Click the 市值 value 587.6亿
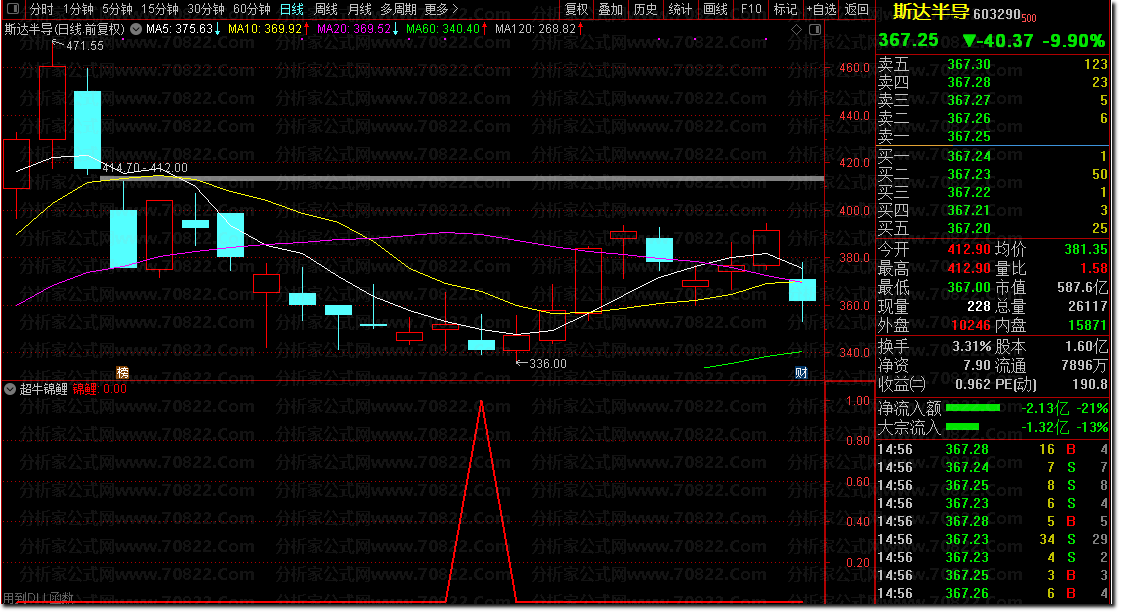 coord(1082,287)
